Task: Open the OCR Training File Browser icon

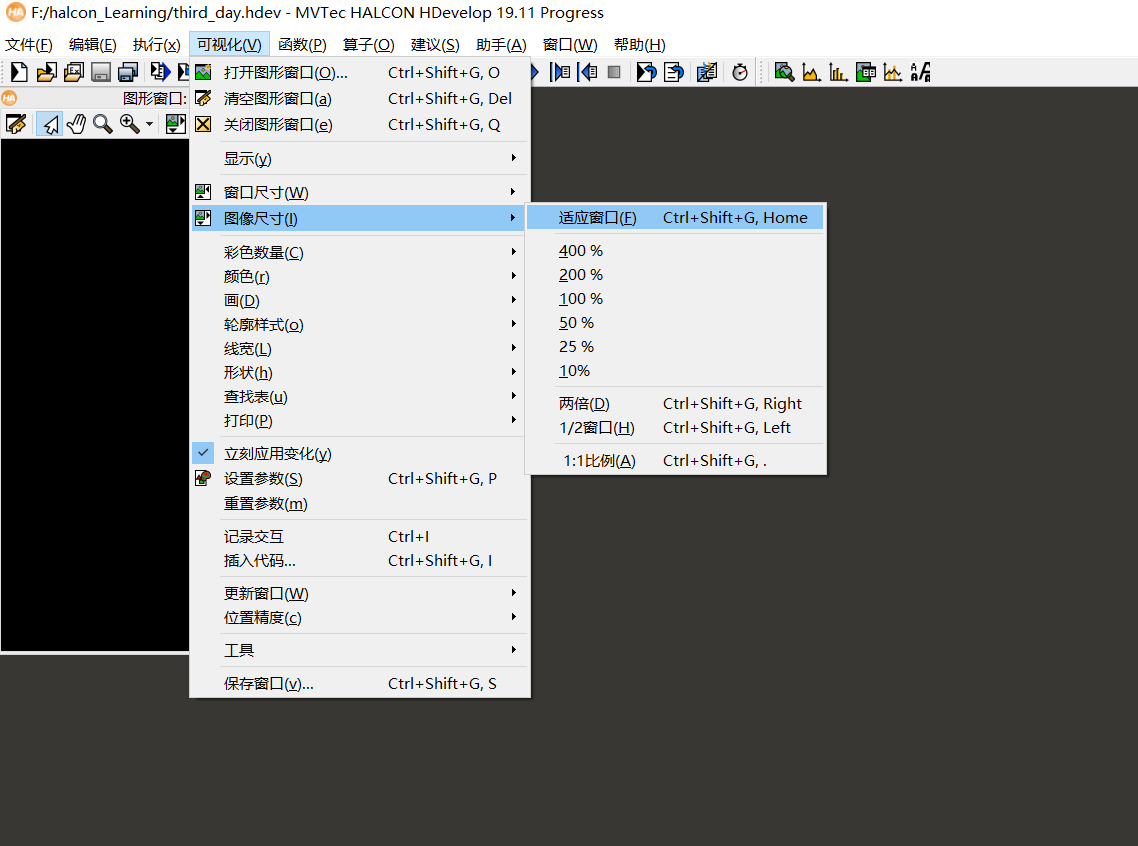Action: (x=920, y=72)
